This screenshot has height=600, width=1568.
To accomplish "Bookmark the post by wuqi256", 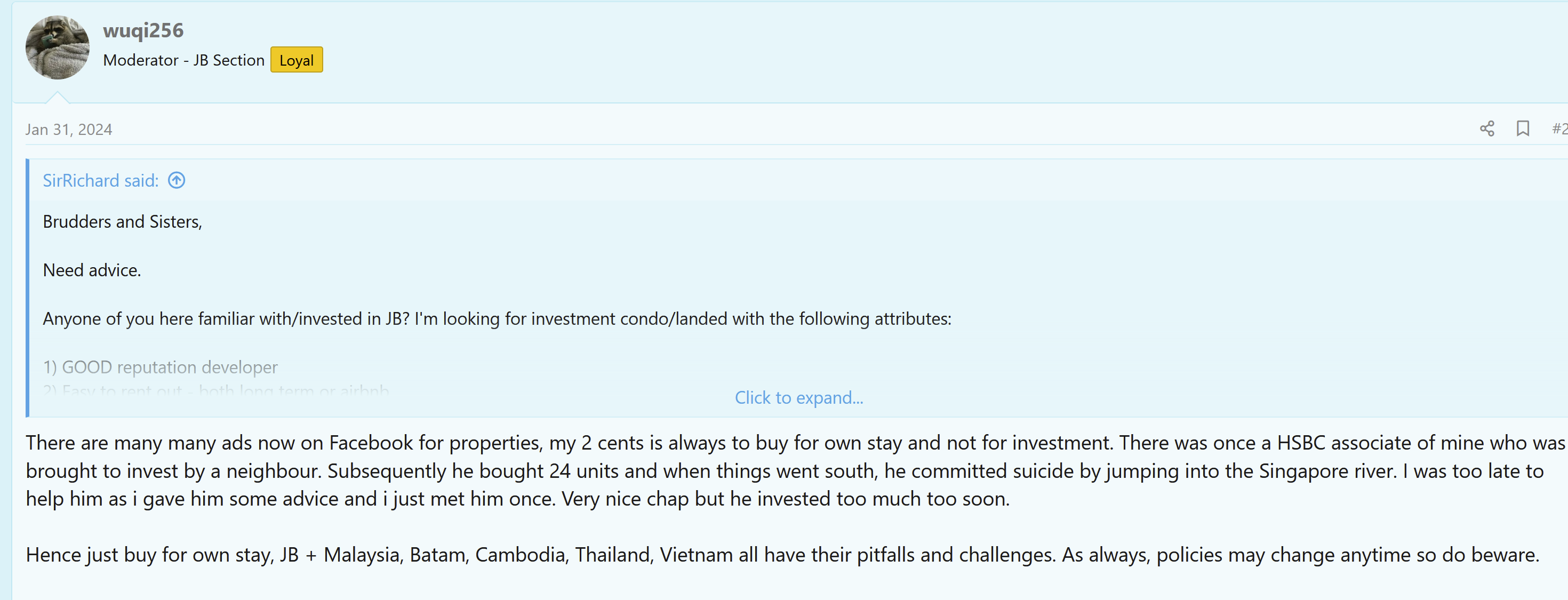I will (x=1522, y=129).
